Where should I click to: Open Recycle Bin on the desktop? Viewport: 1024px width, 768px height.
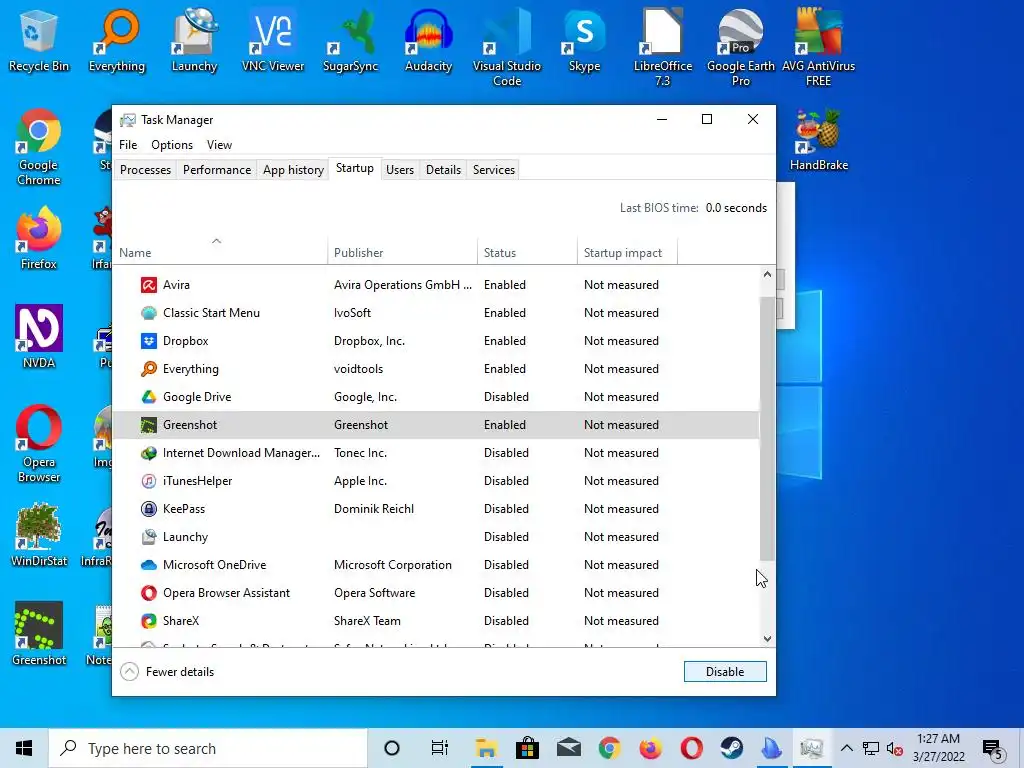(x=39, y=39)
